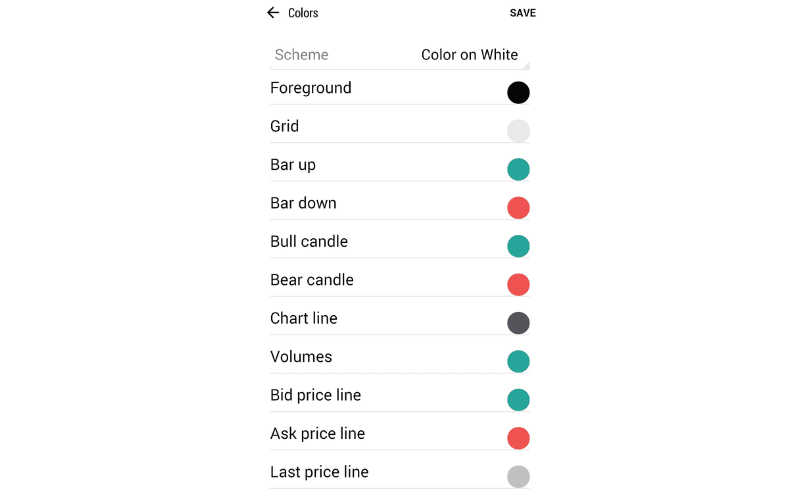Screen dimensions: 800x500
Task: Select the Foreground row label
Action: tap(311, 88)
